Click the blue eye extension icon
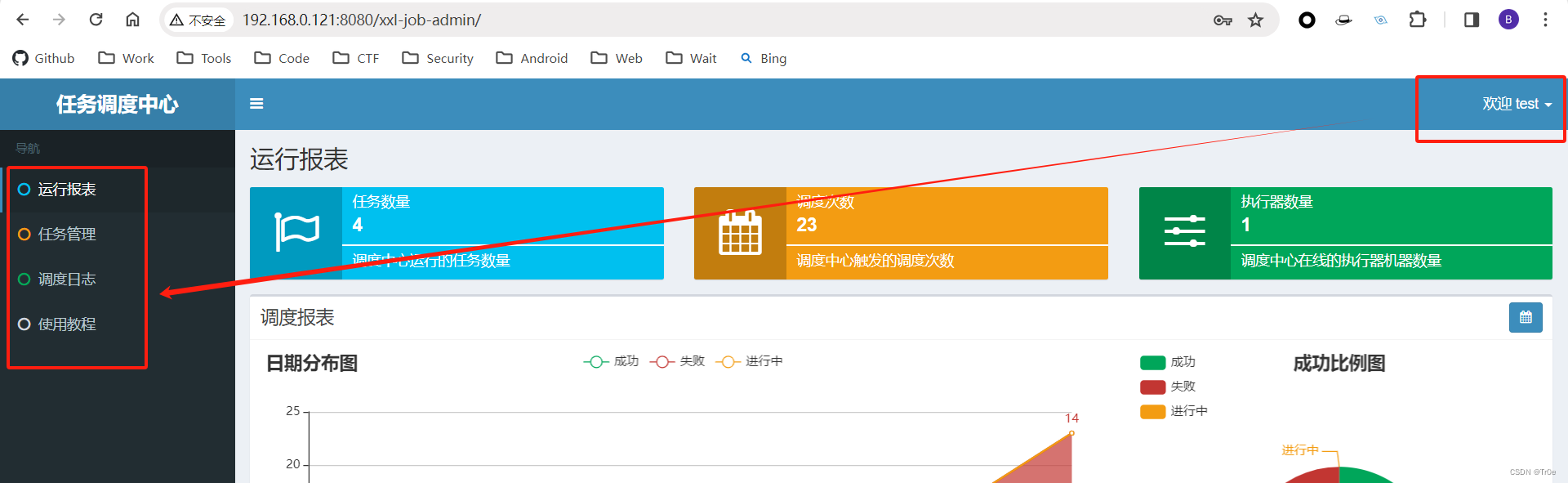 click(1381, 20)
